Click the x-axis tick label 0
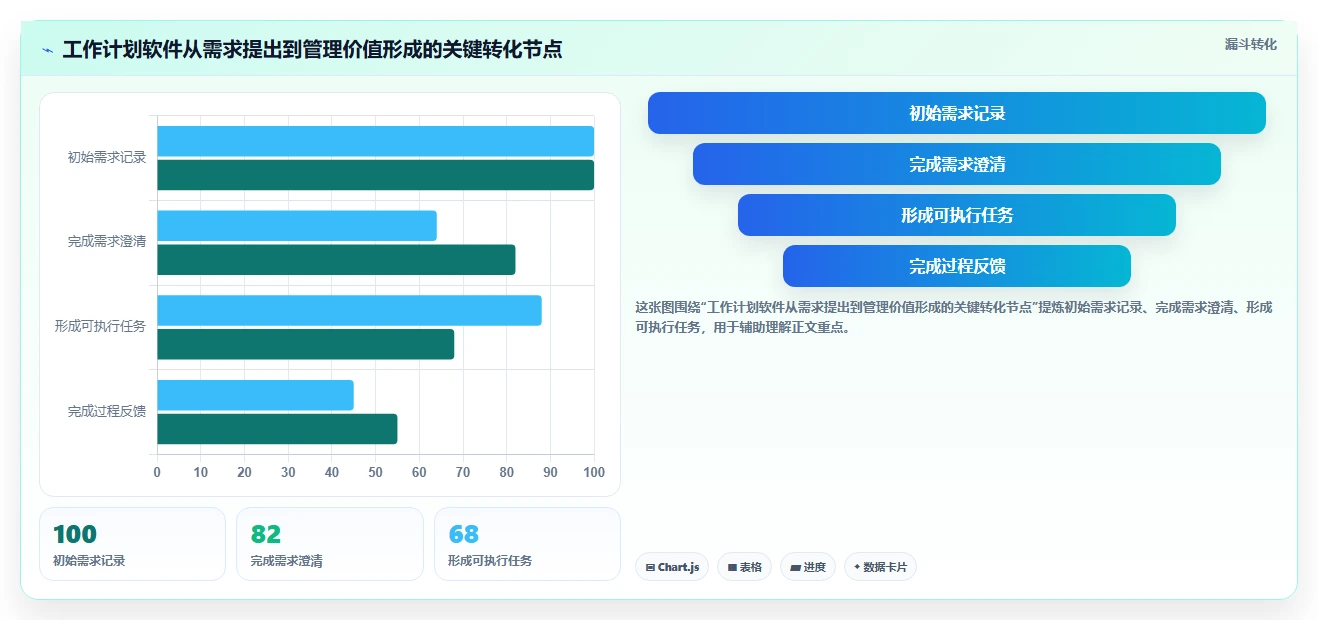1318x620 pixels. point(157,472)
